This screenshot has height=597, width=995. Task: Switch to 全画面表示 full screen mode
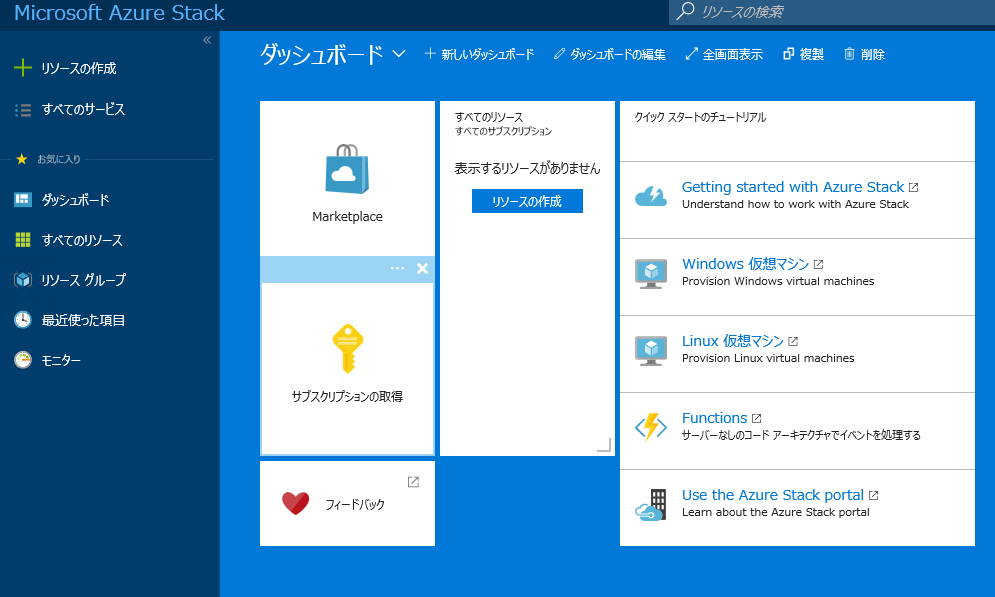click(x=724, y=54)
